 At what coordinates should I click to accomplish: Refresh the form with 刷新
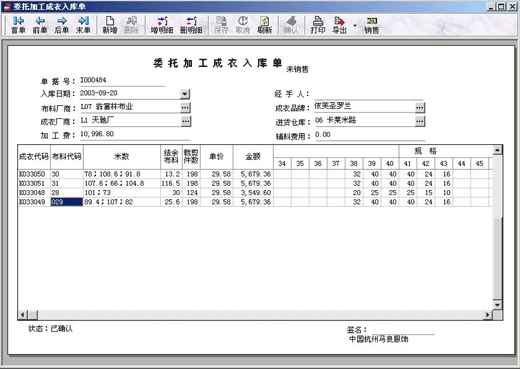[265, 25]
